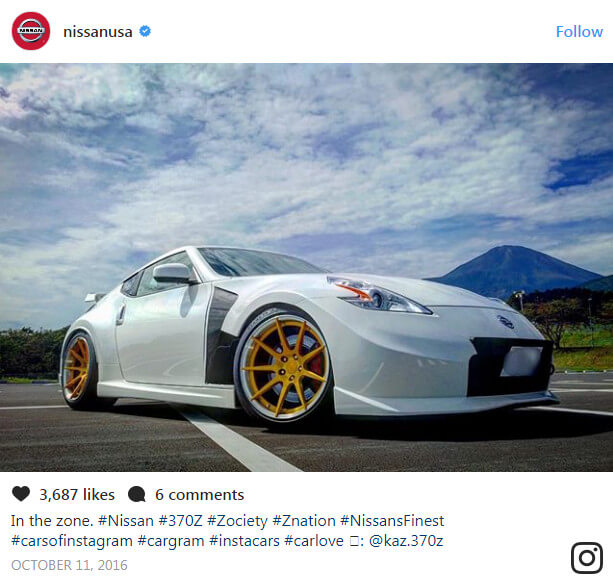This screenshot has width=613, height=582.
Task: Click the nissanusa username
Action: tap(98, 32)
